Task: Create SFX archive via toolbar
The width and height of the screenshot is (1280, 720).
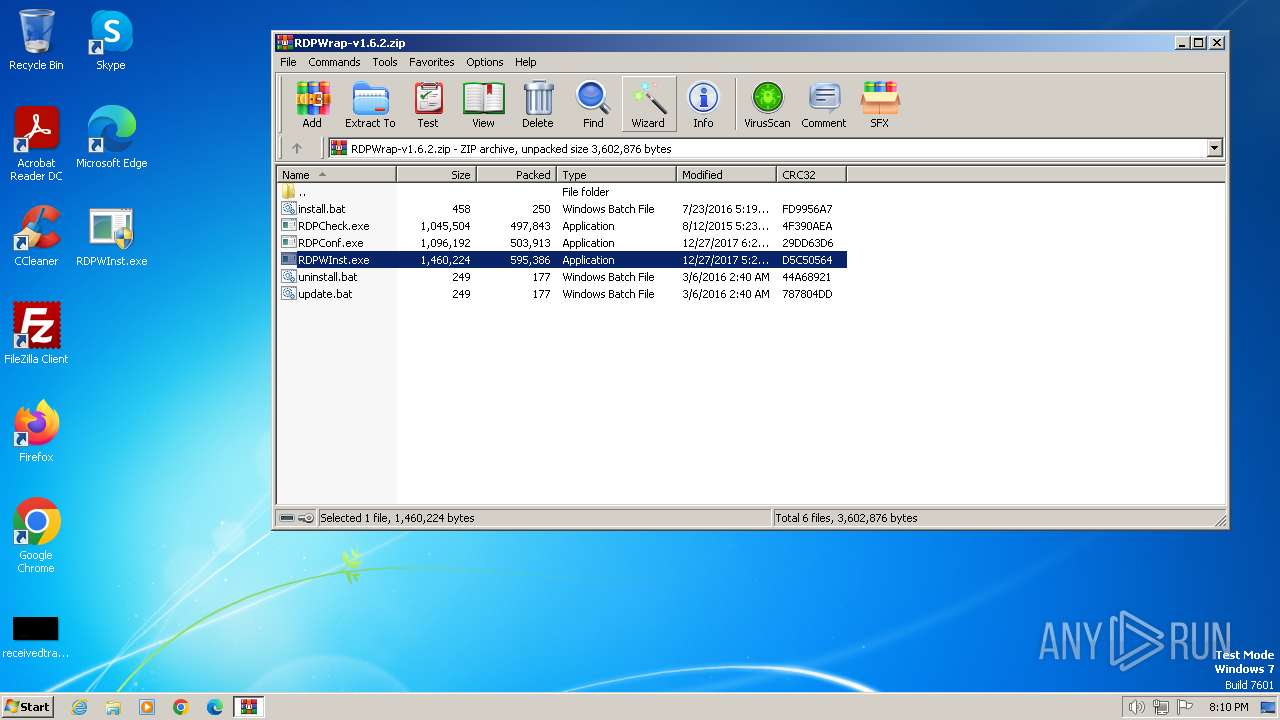Action: [879, 105]
